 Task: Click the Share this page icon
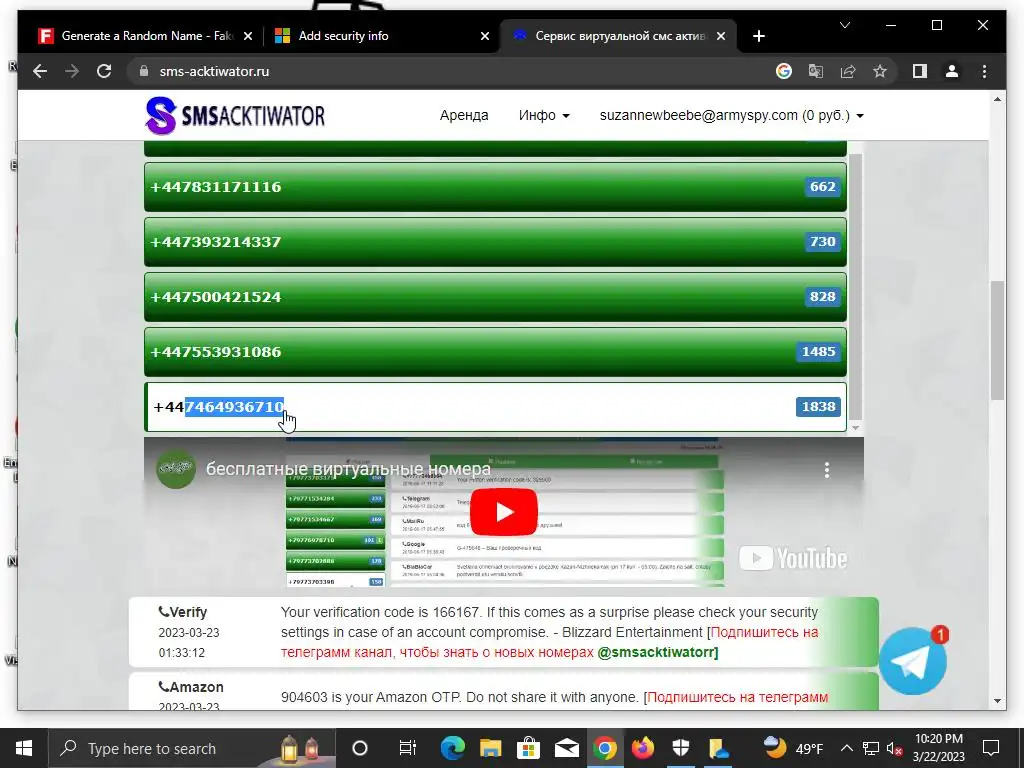(x=848, y=71)
